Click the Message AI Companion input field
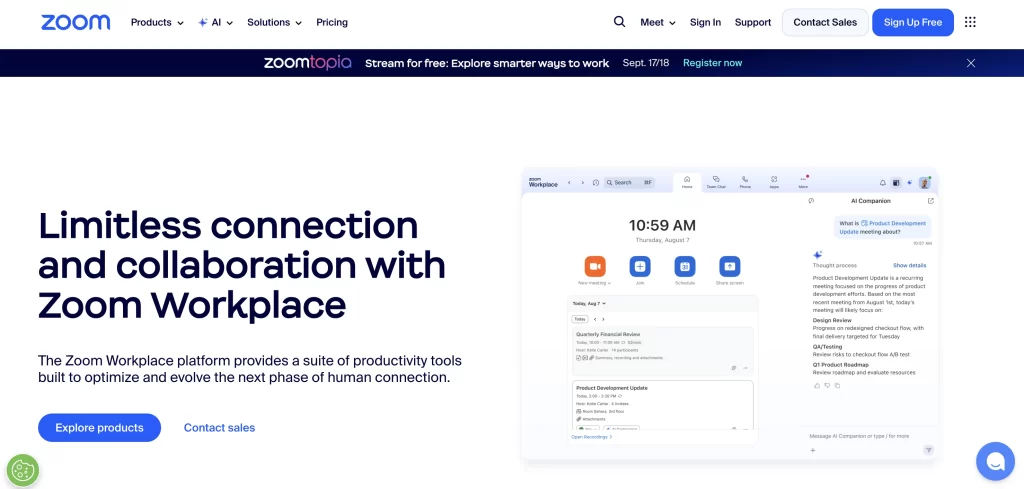The height and width of the screenshot is (489, 1024). click(x=859, y=436)
